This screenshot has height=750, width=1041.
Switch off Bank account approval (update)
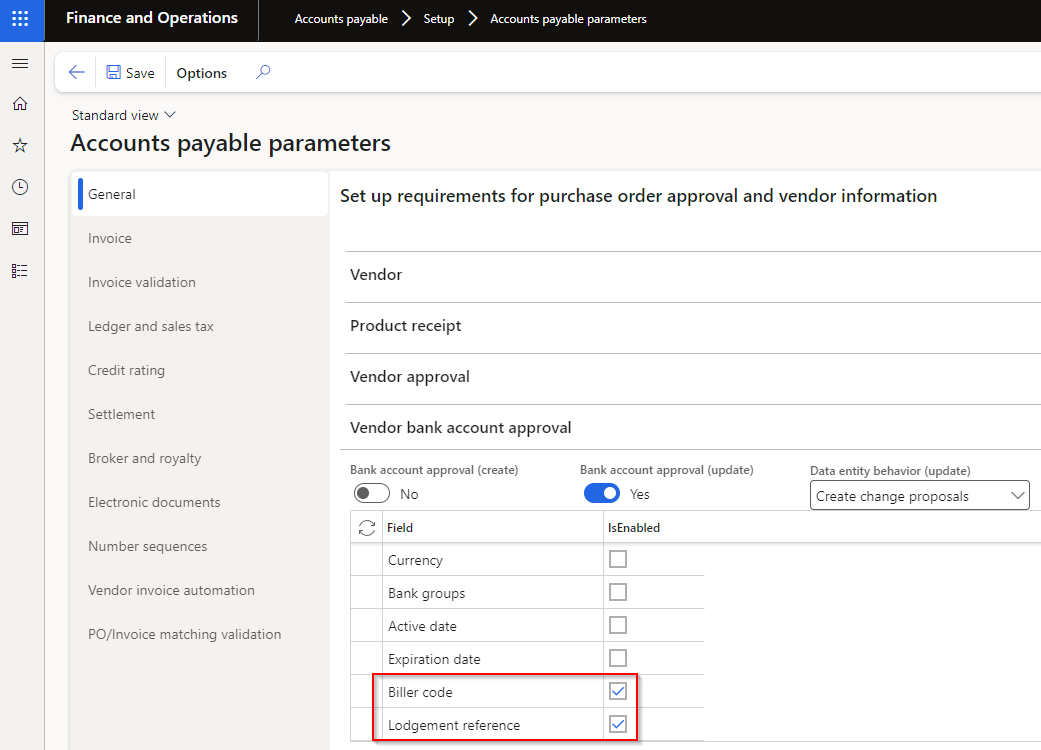pos(601,492)
